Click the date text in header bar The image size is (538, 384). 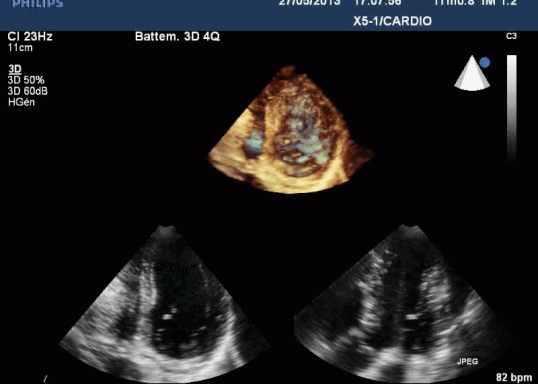coord(309,3)
